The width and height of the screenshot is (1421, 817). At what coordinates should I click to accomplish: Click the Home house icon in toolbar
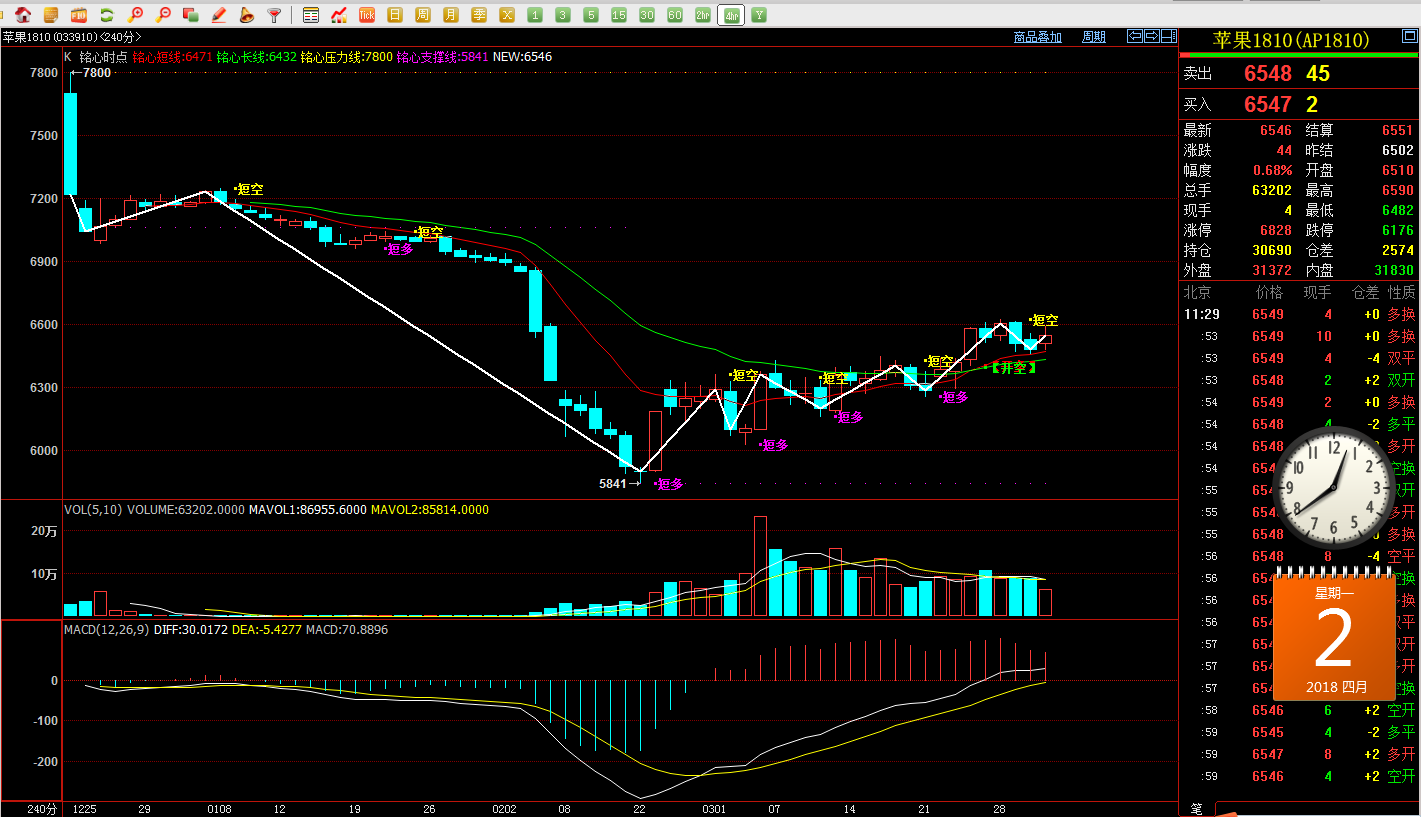[23, 15]
